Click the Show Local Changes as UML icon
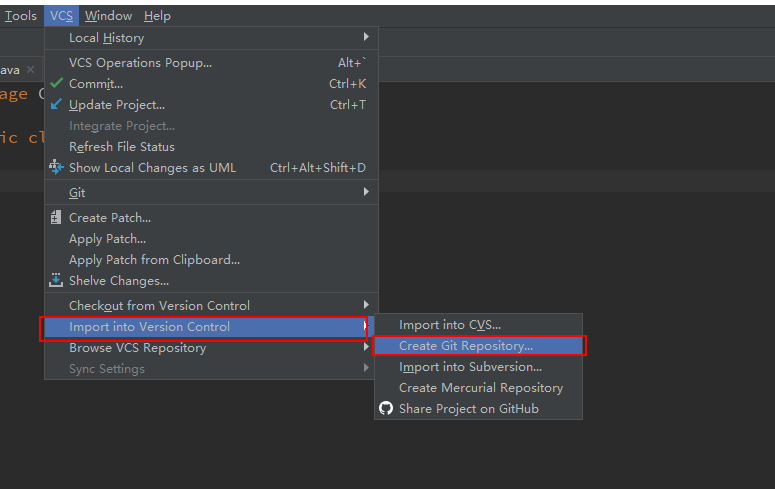Screen dimensions: 775x489 pyautogui.click(x=56, y=167)
